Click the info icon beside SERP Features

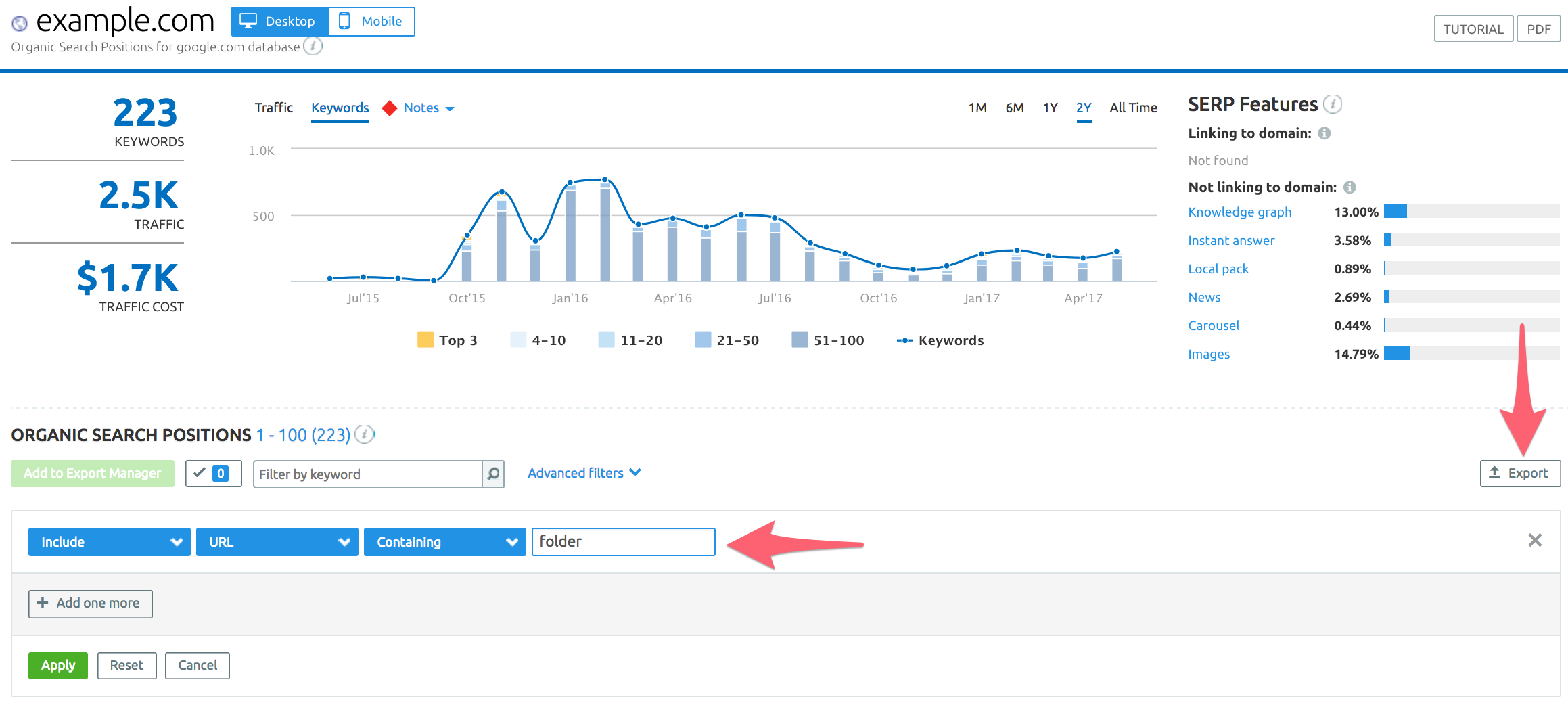click(x=1333, y=104)
